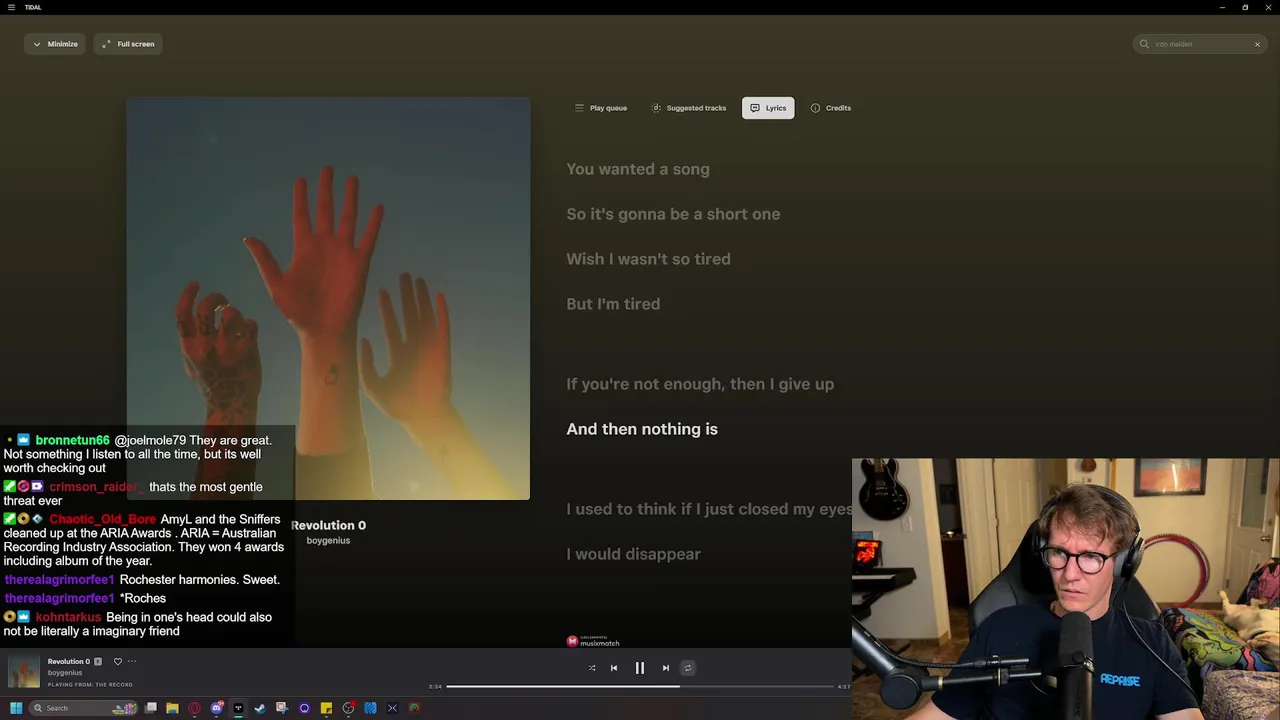Jump to lyric 'I would disappear'
This screenshot has height=720, width=1280.
(x=633, y=554)
